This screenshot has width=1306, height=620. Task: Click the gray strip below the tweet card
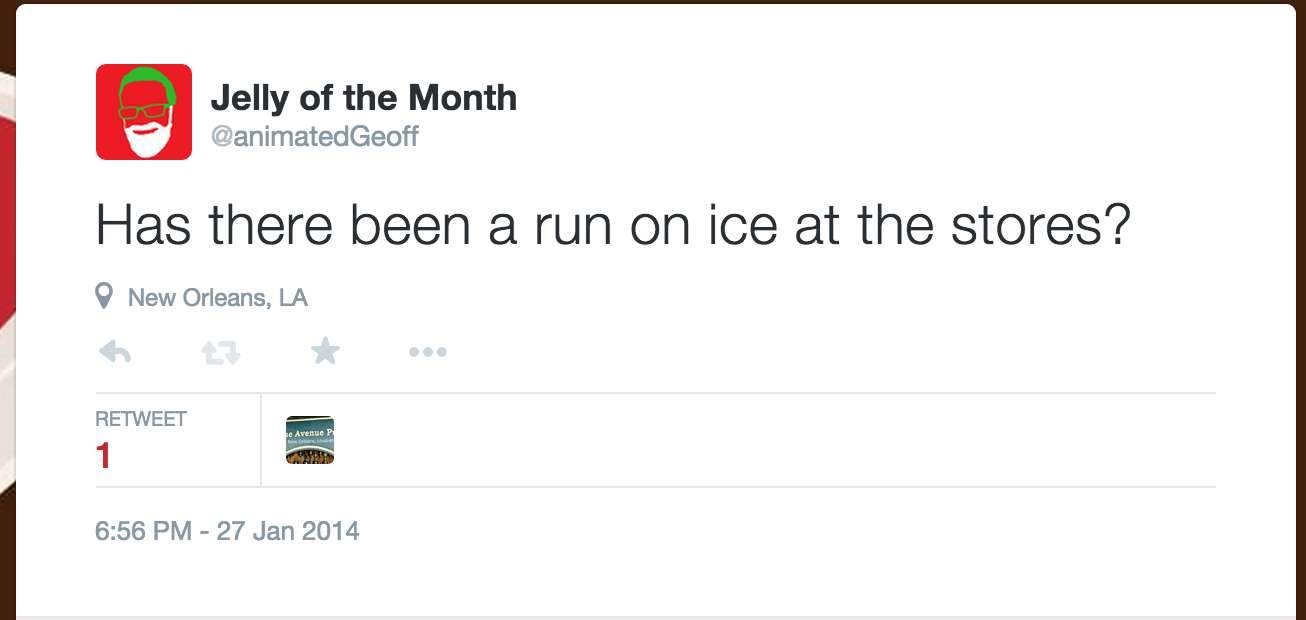[650, 617]
